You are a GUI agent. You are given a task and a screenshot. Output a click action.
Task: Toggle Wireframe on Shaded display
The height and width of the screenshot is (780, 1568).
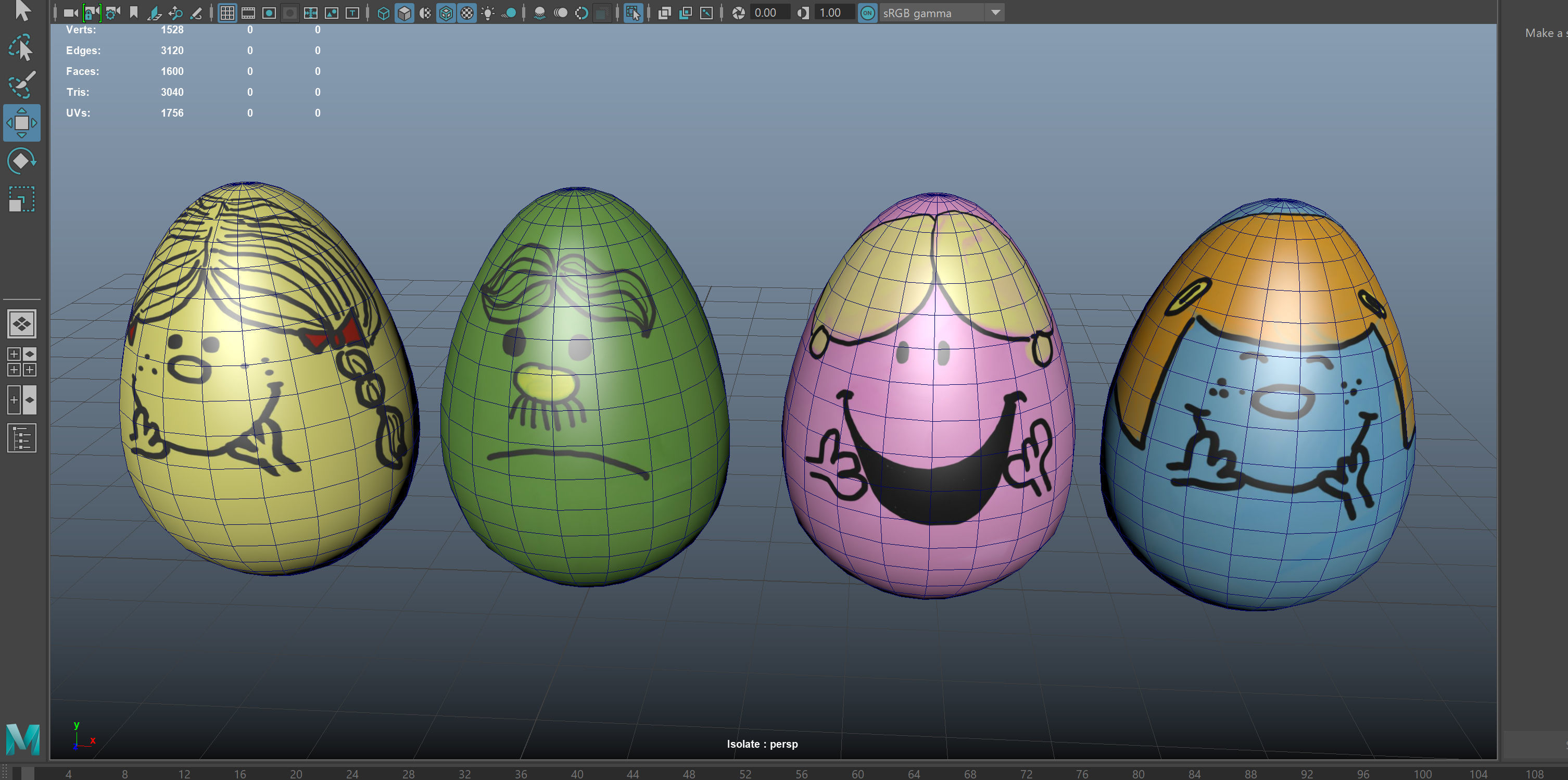pyautogui.click(x=446, y=13)
